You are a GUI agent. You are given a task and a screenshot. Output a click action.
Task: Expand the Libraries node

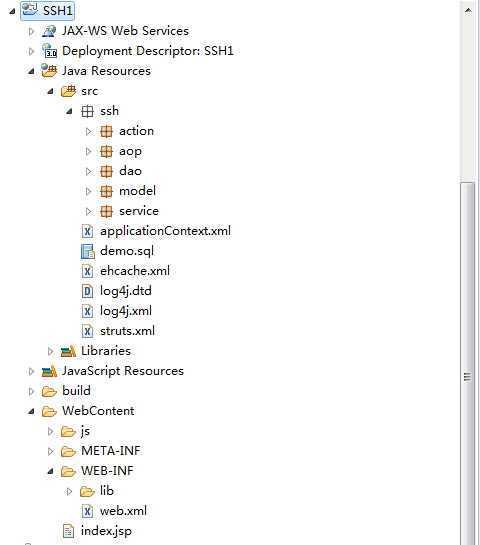point(50,351)
